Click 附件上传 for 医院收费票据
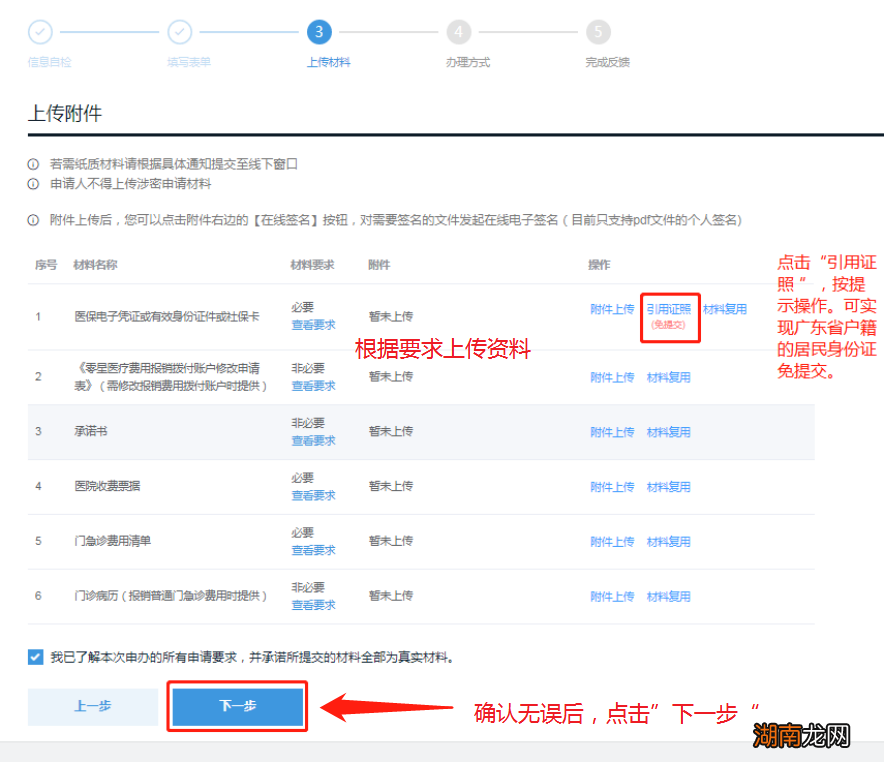Viewport: 884px width, 762px height. pyautogui.click(x=613, y=486)
